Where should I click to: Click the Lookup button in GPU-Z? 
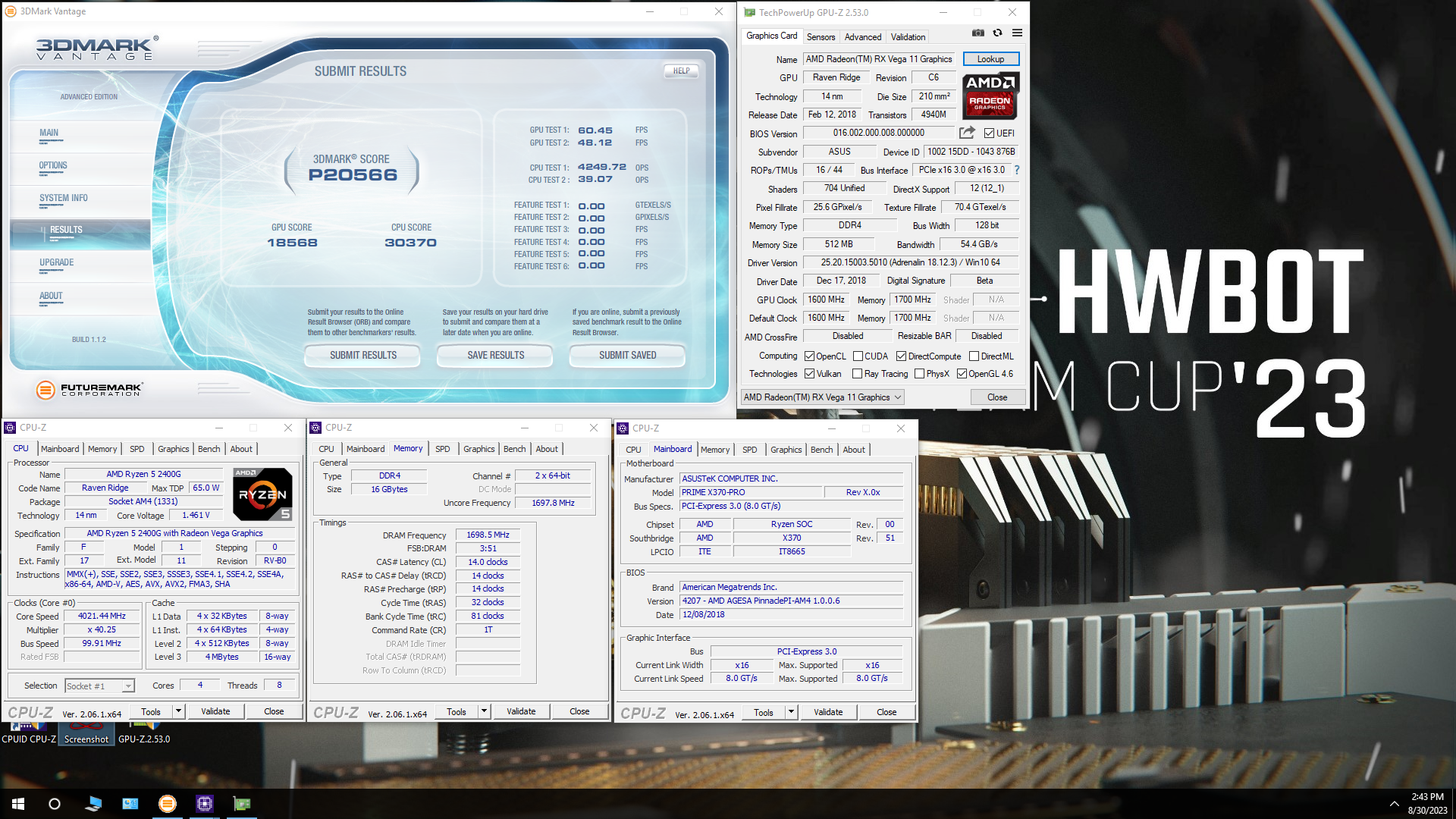coord(990,59)
